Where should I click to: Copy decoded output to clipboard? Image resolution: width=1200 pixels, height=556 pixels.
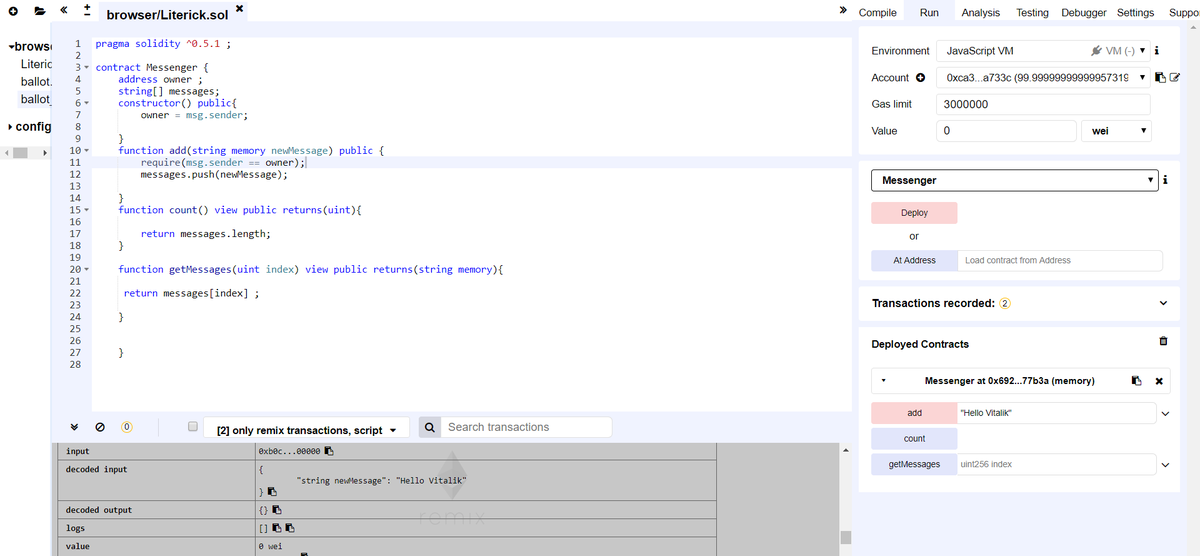[277, 510]
